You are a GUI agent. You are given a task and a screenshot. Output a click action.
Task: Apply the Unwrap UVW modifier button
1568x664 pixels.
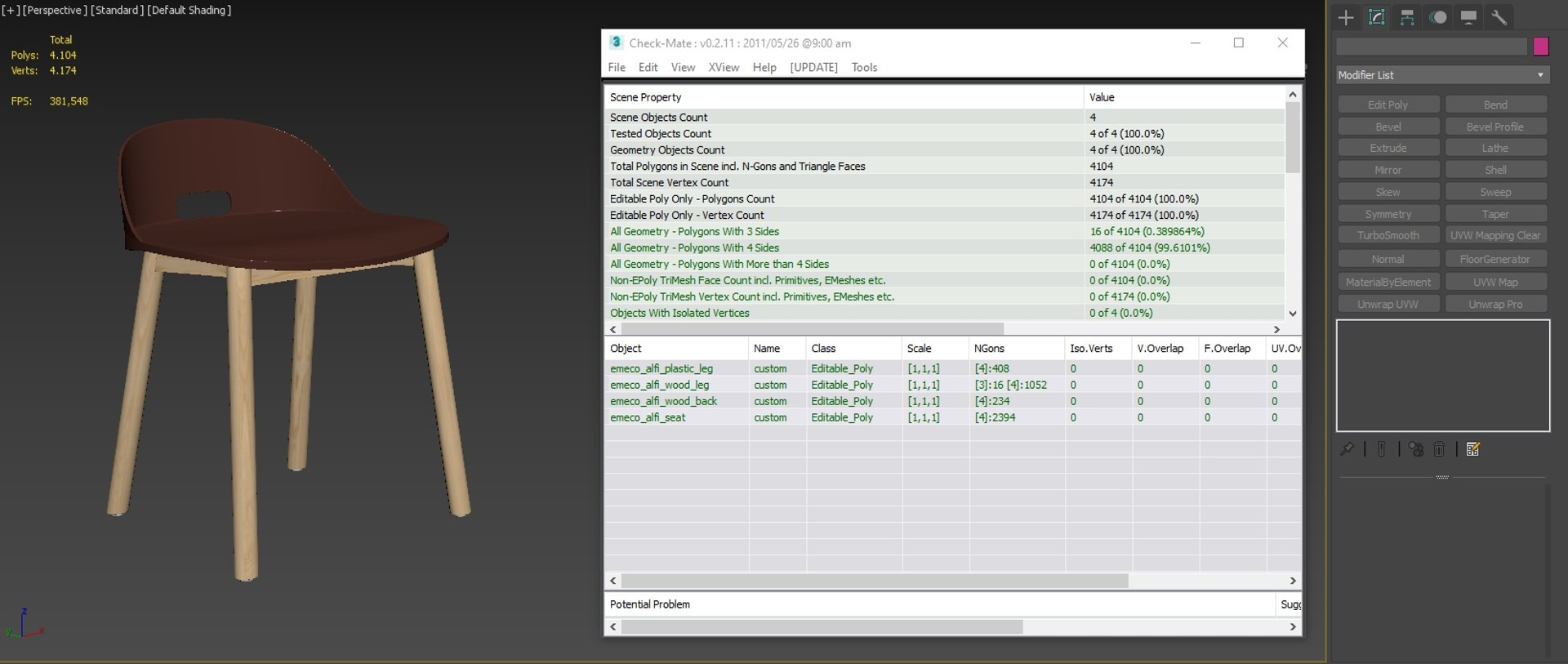(1388, 304)
